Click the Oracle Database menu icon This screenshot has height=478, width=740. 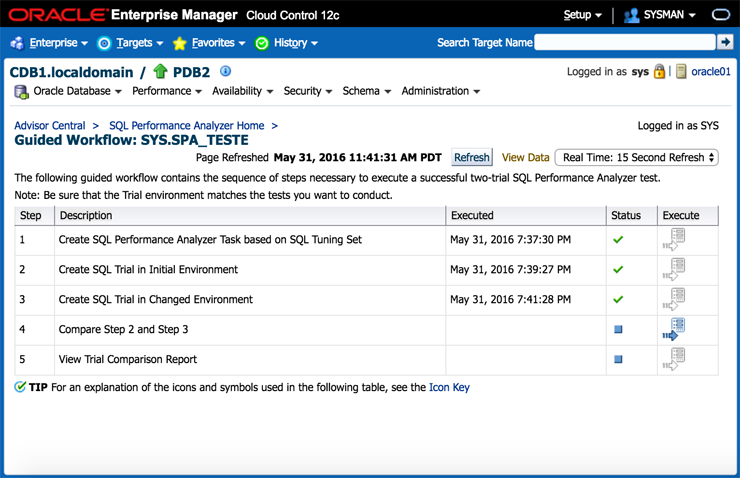(21, 92)
